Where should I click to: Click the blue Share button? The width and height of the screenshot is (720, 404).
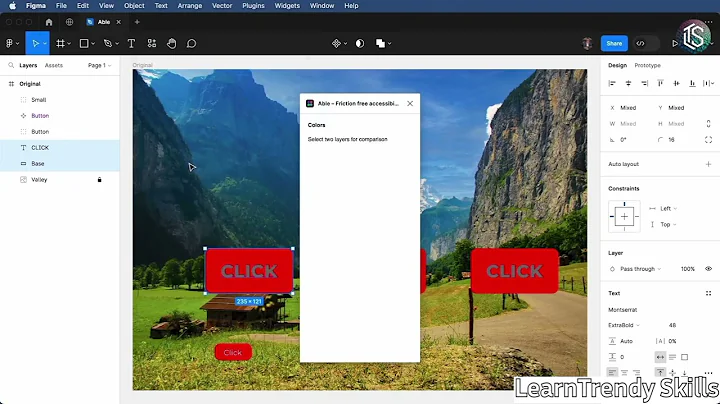(x=614, y=43)
